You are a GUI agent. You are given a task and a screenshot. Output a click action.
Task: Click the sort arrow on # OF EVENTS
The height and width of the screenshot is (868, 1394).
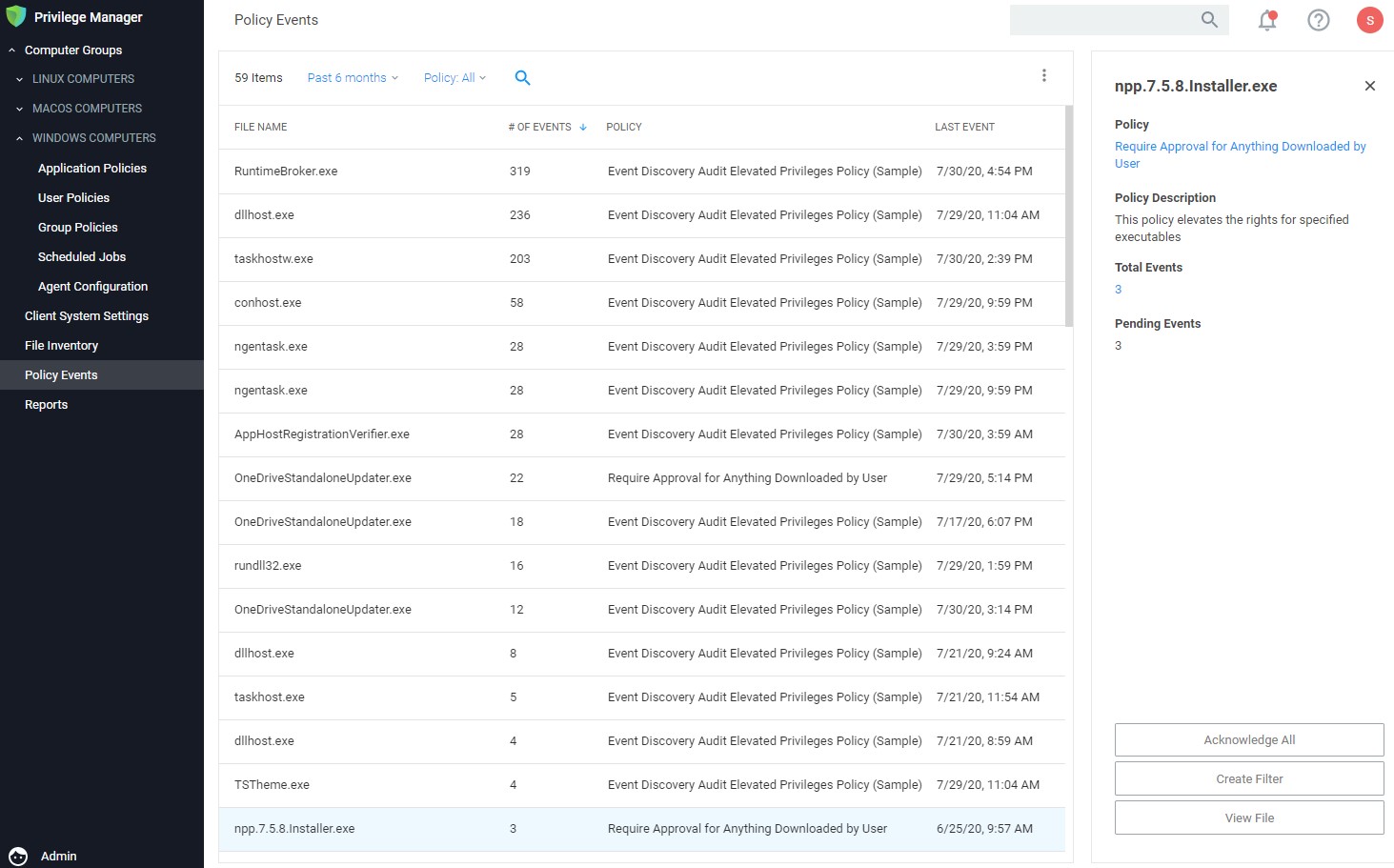[x=583, y=127]
